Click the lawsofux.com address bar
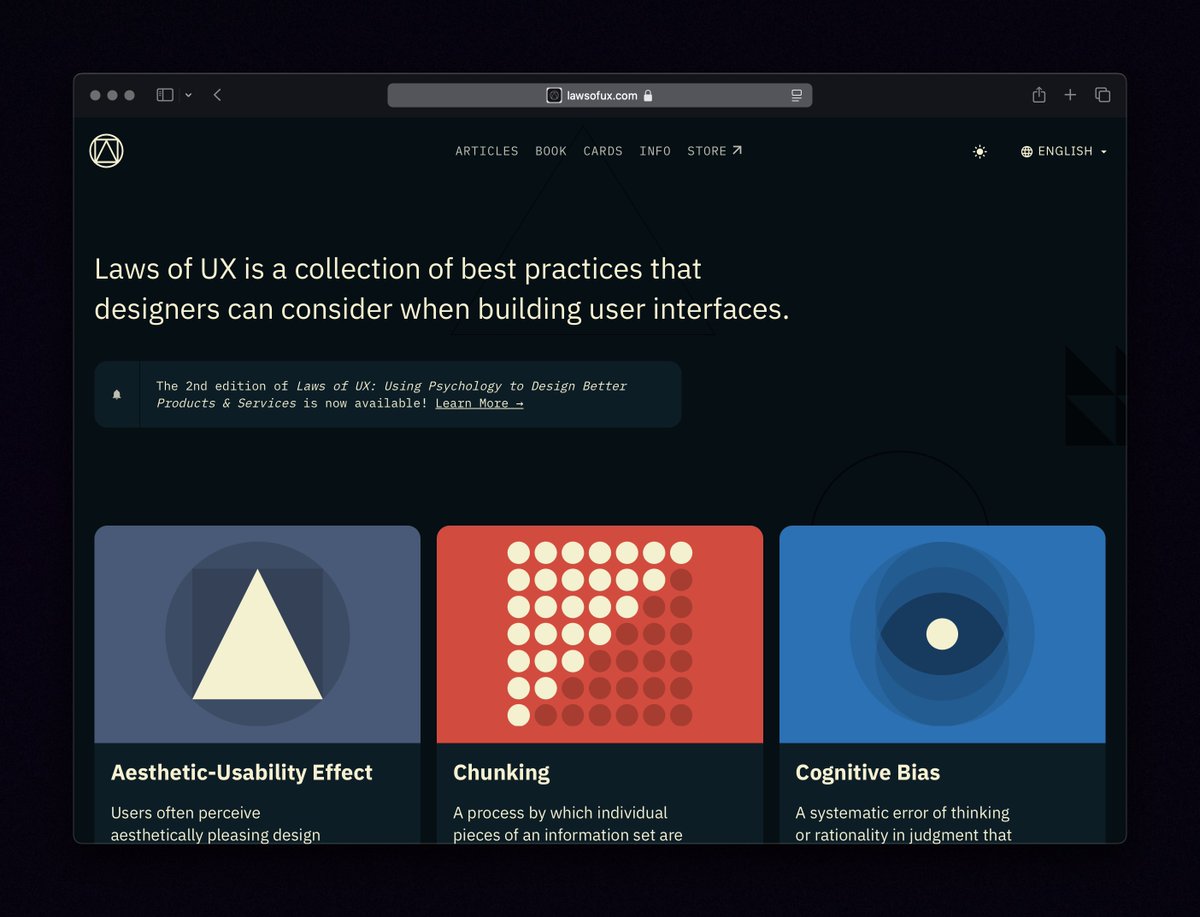Image resolution: width=1200 pixels, height=917 pixels. pyautogui.click(x=600, y=95)
